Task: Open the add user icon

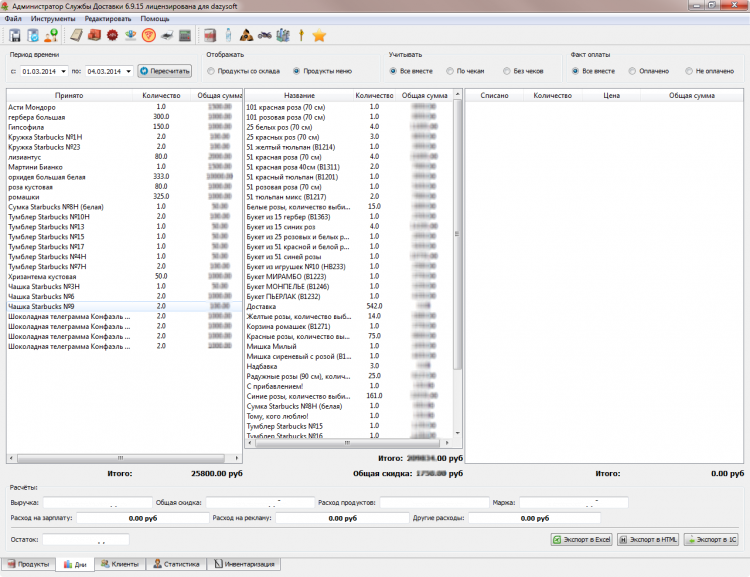Action: click(51, 35)
